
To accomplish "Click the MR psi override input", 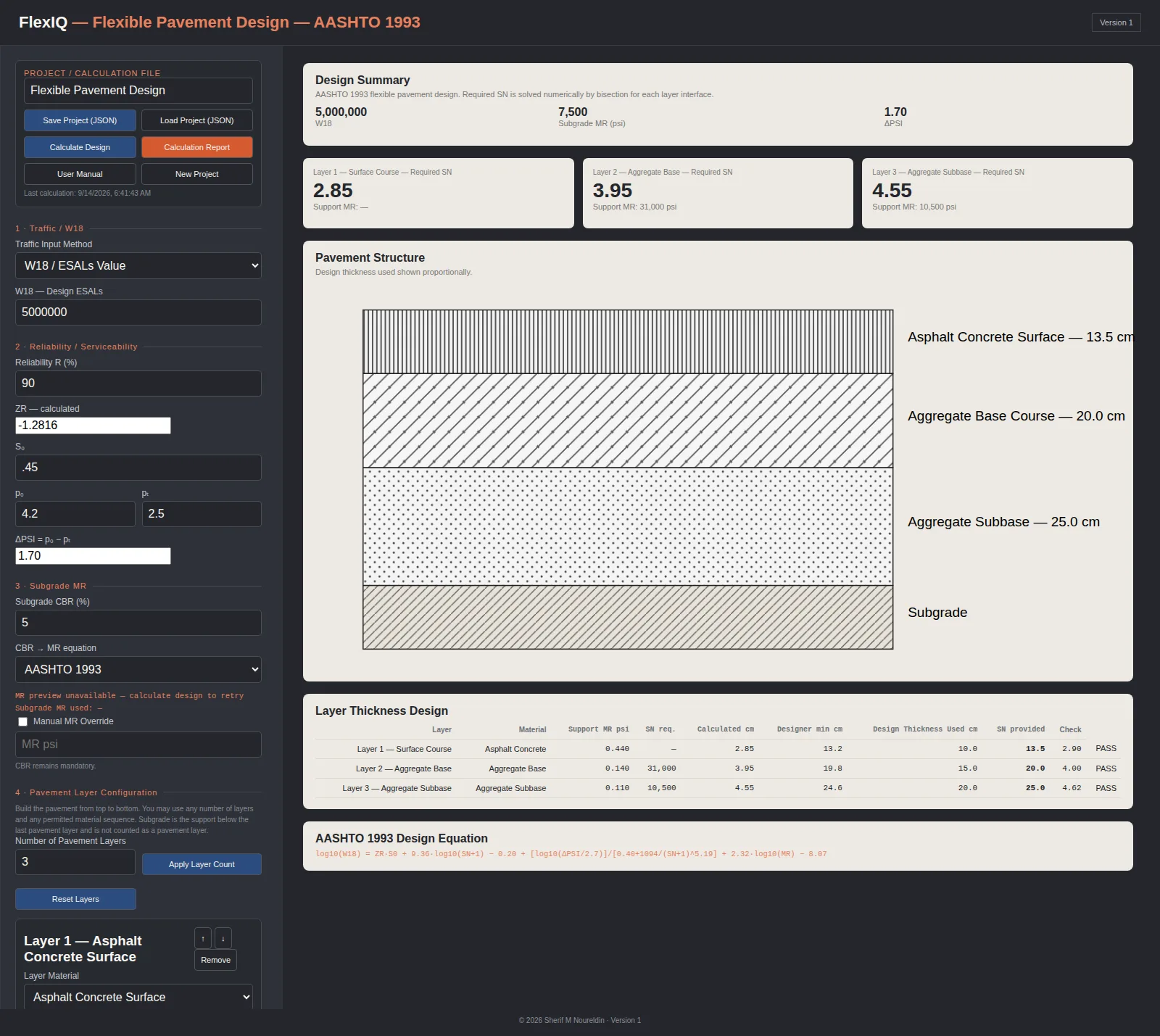I will pos(138,745).
